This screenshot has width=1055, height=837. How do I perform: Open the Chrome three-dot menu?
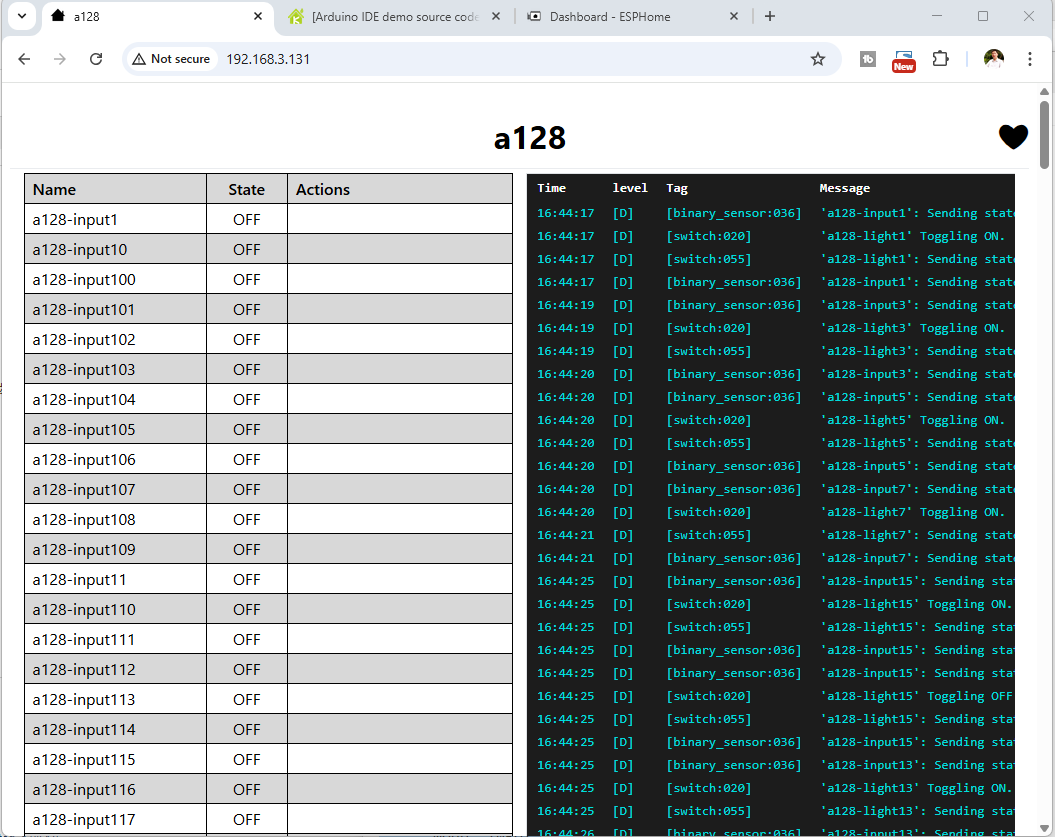pos(1030,59)
